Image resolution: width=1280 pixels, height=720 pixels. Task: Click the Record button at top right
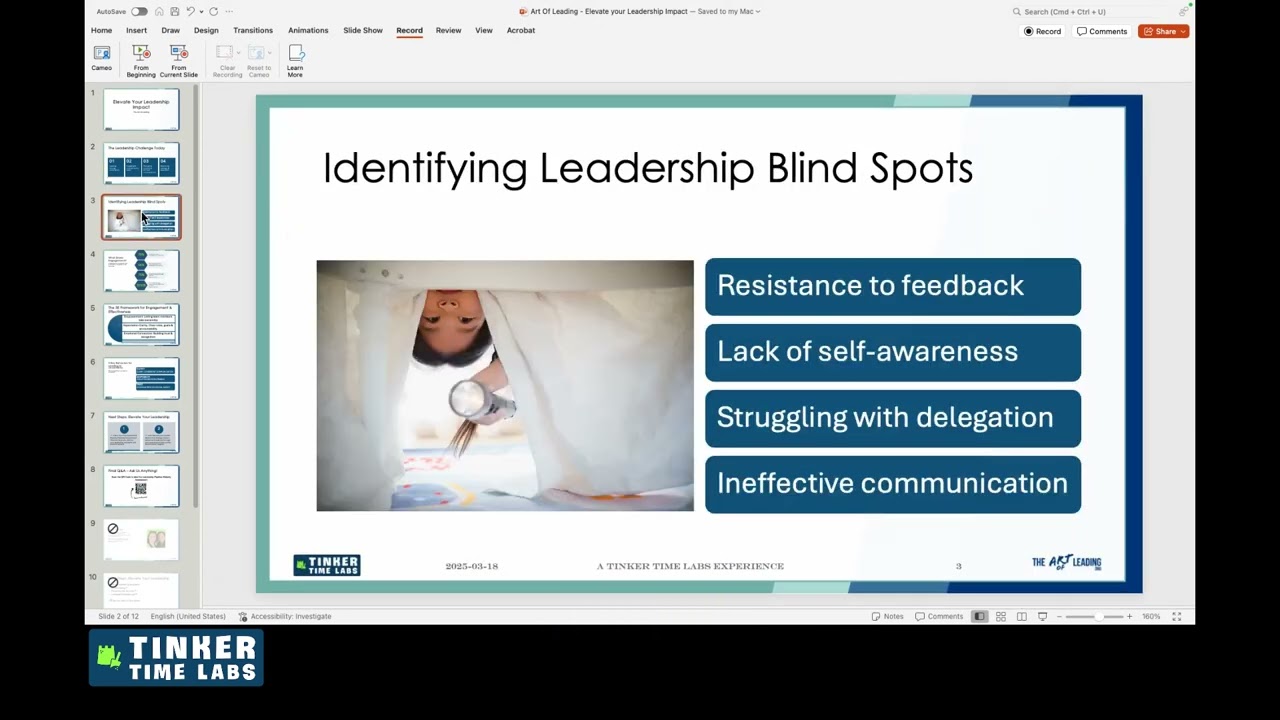click(1043, 31)
